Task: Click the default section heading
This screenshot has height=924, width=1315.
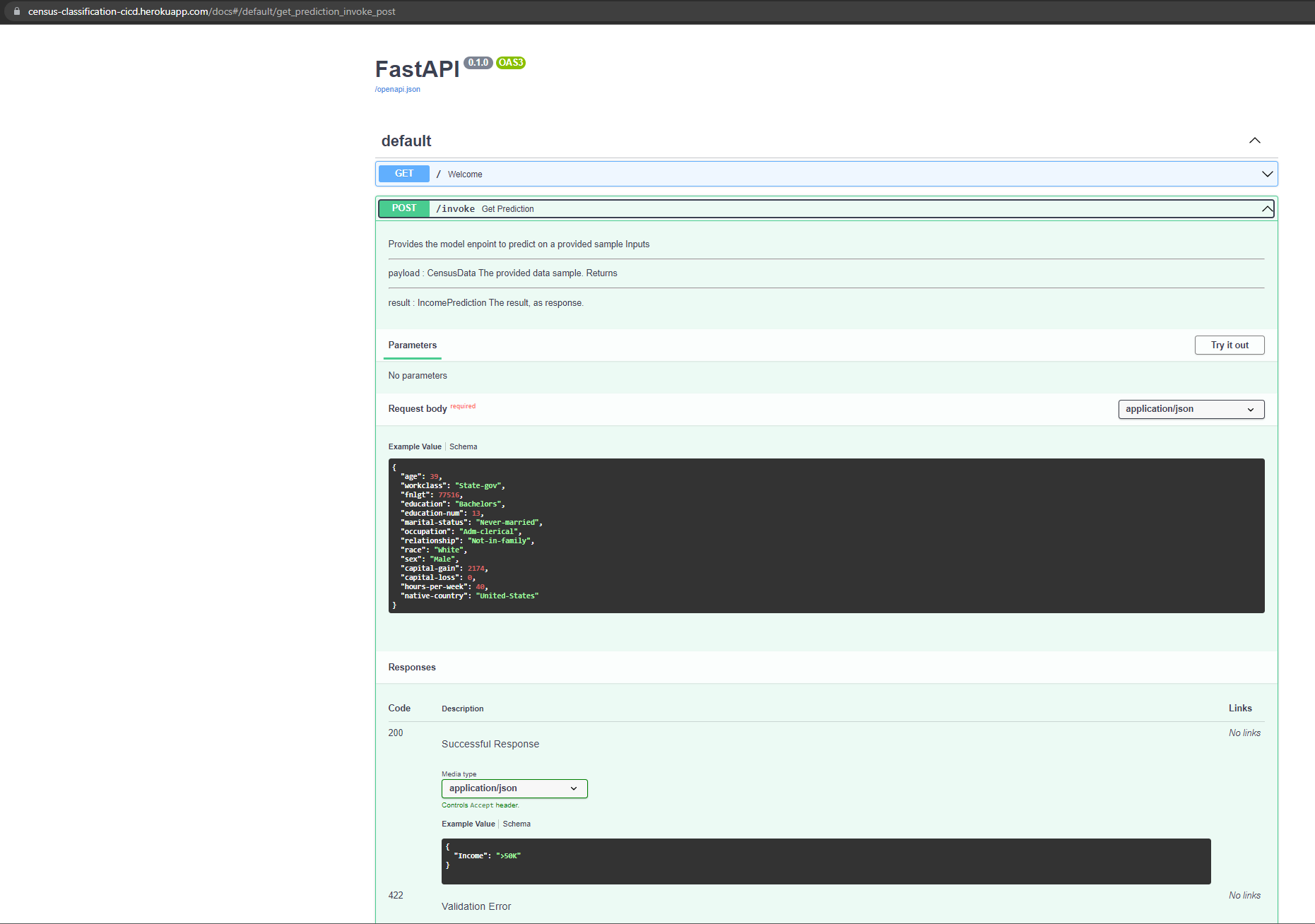Action: click(406, 141)
